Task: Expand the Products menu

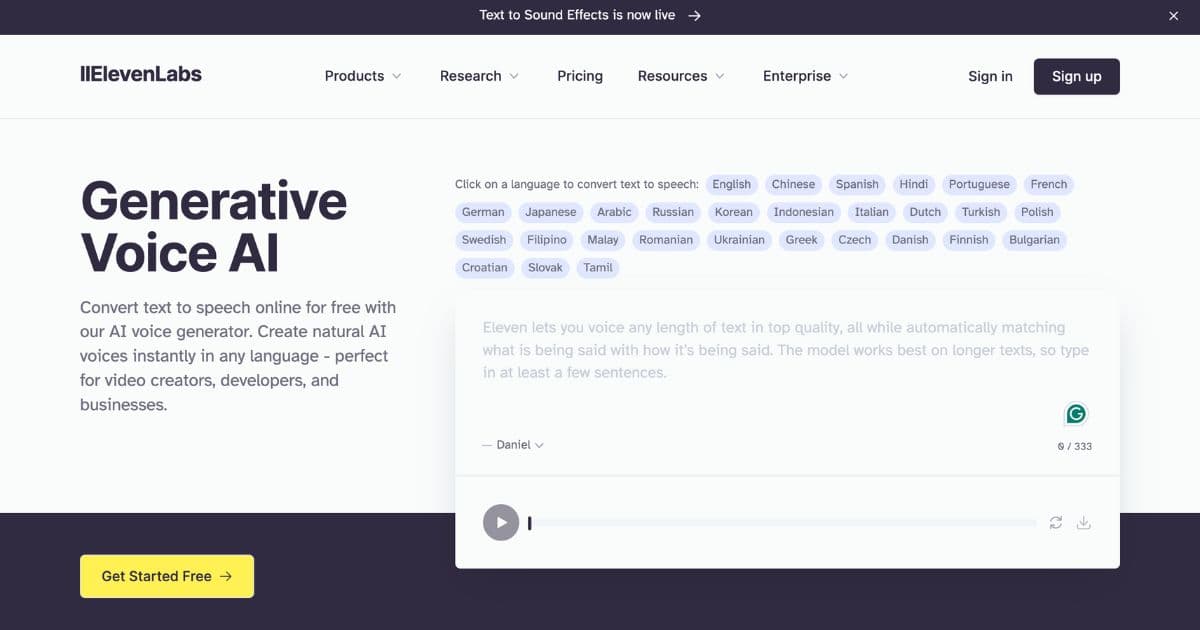Action: 363,76
